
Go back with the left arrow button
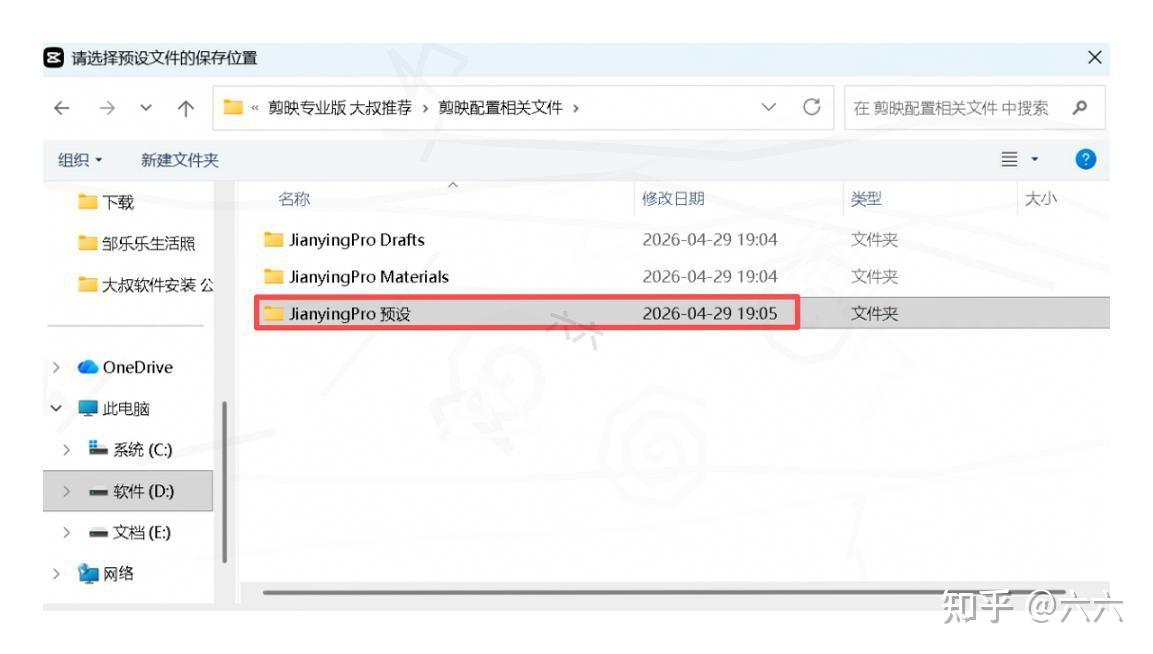[x=62, y=108]
